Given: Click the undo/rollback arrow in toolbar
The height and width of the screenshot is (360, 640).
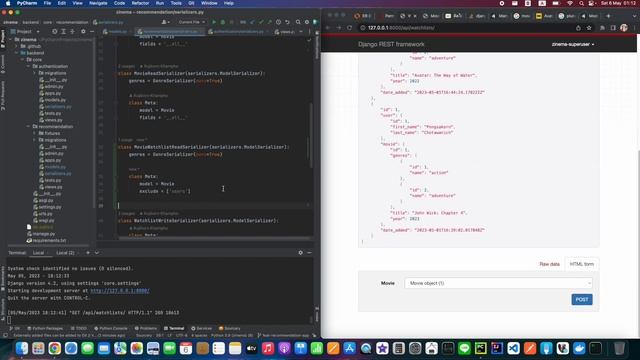Looking at the screenshot, I should coord(287,22).
